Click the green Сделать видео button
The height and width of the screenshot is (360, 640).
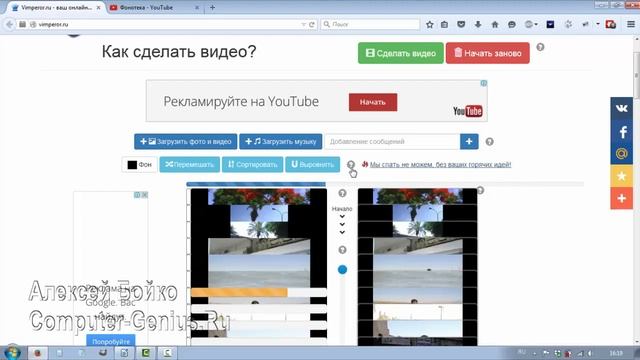click(400, 53)
